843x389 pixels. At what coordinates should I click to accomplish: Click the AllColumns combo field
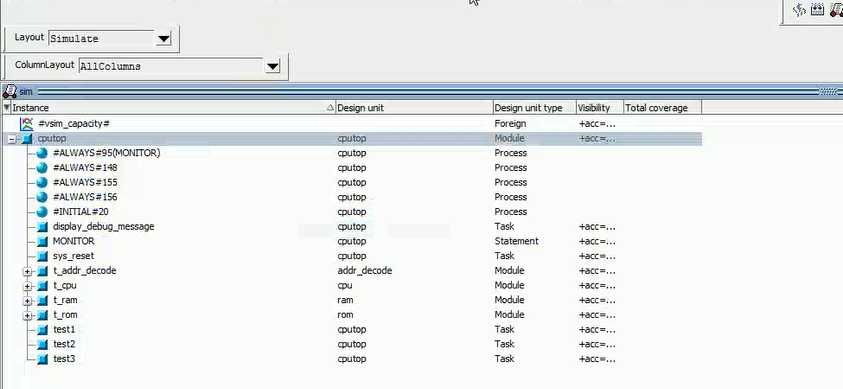tap(171, 66)
